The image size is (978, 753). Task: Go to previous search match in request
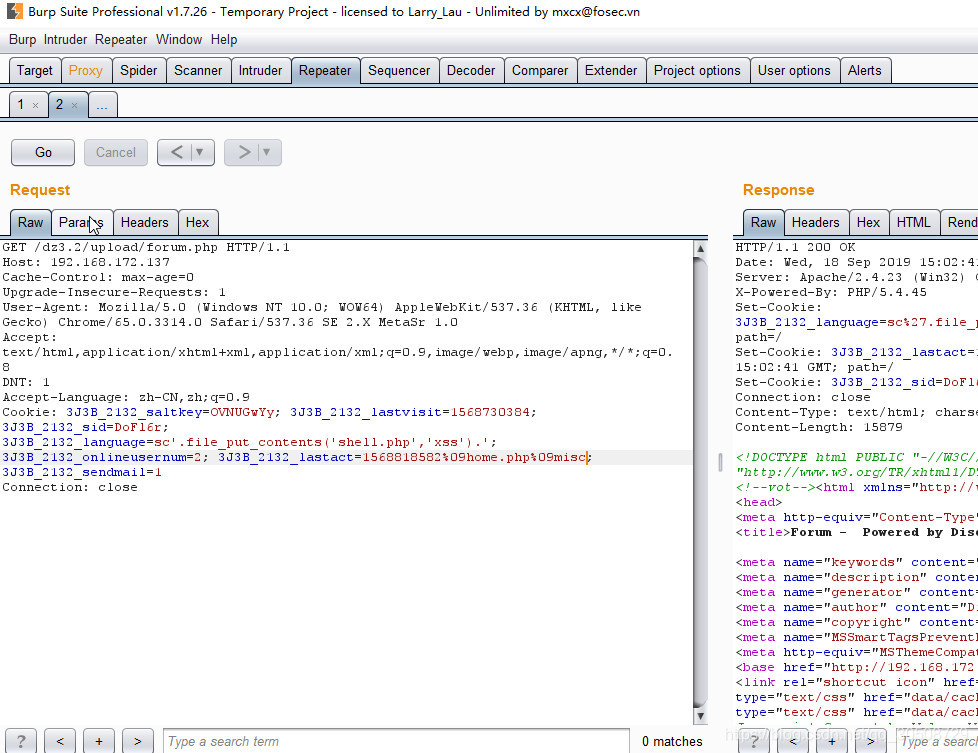[x=60, y=741]
